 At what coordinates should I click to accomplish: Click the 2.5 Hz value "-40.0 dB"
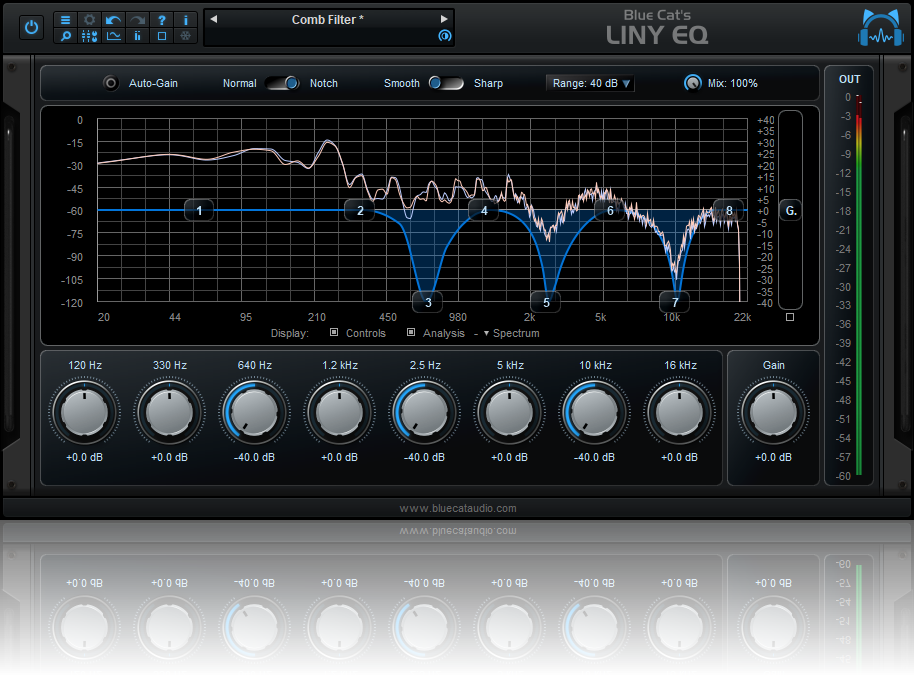[424, 457]
